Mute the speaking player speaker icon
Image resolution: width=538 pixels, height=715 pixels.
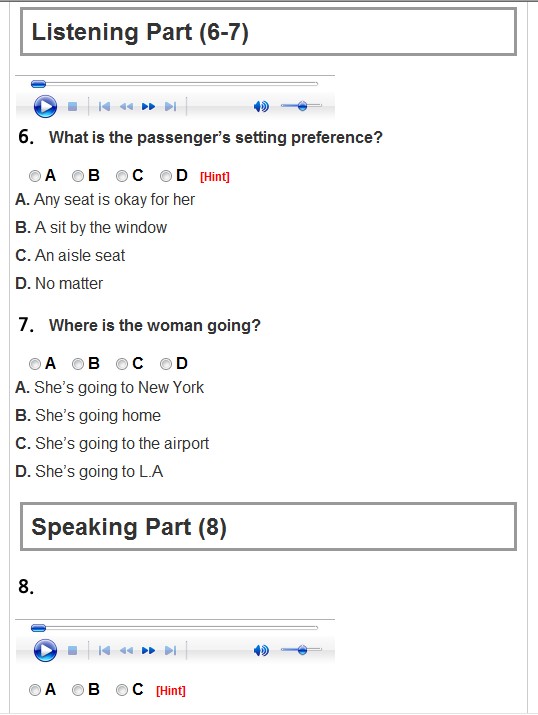(261, 650)
